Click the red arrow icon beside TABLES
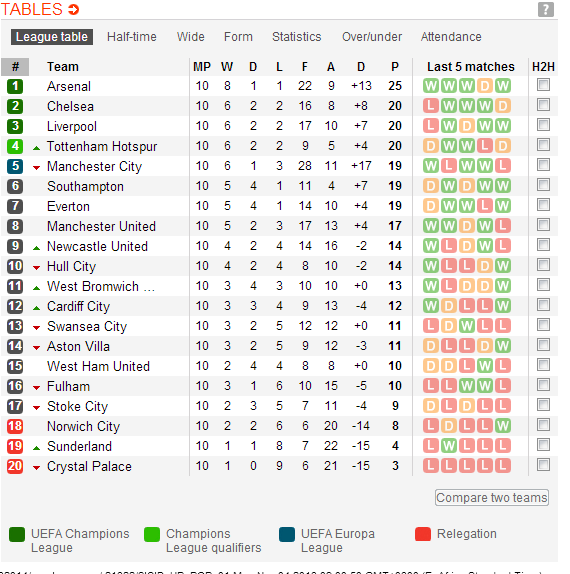This screenshot has height=574, width=570. 74,9
